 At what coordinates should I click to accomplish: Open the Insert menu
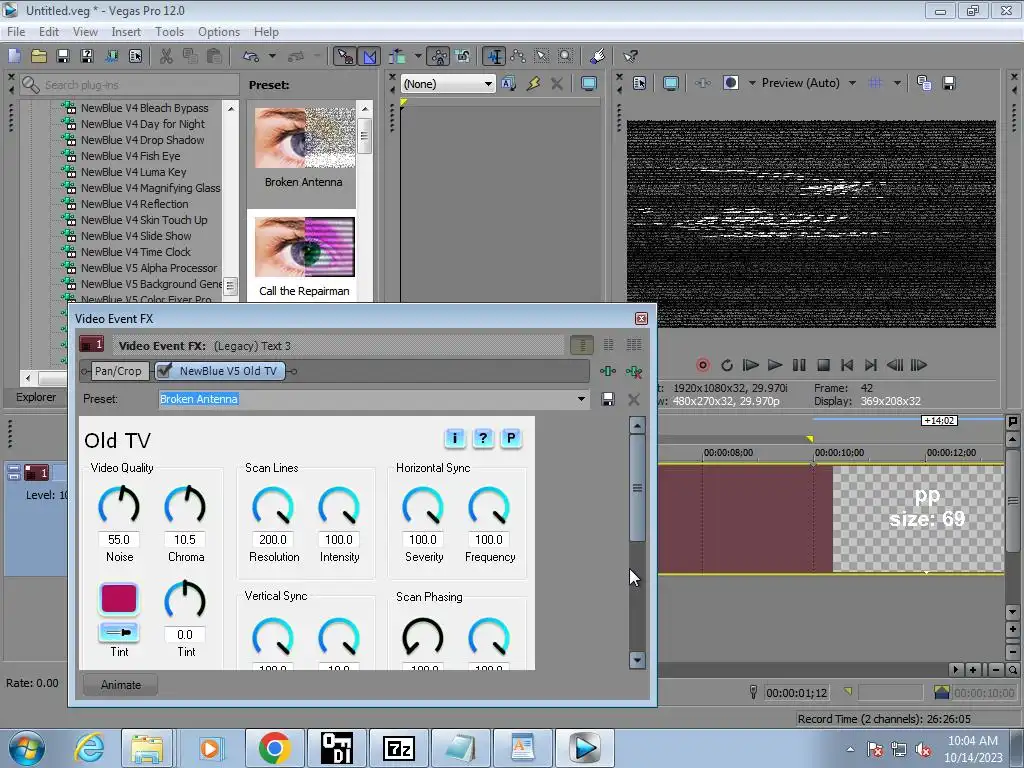pos(126,31)
